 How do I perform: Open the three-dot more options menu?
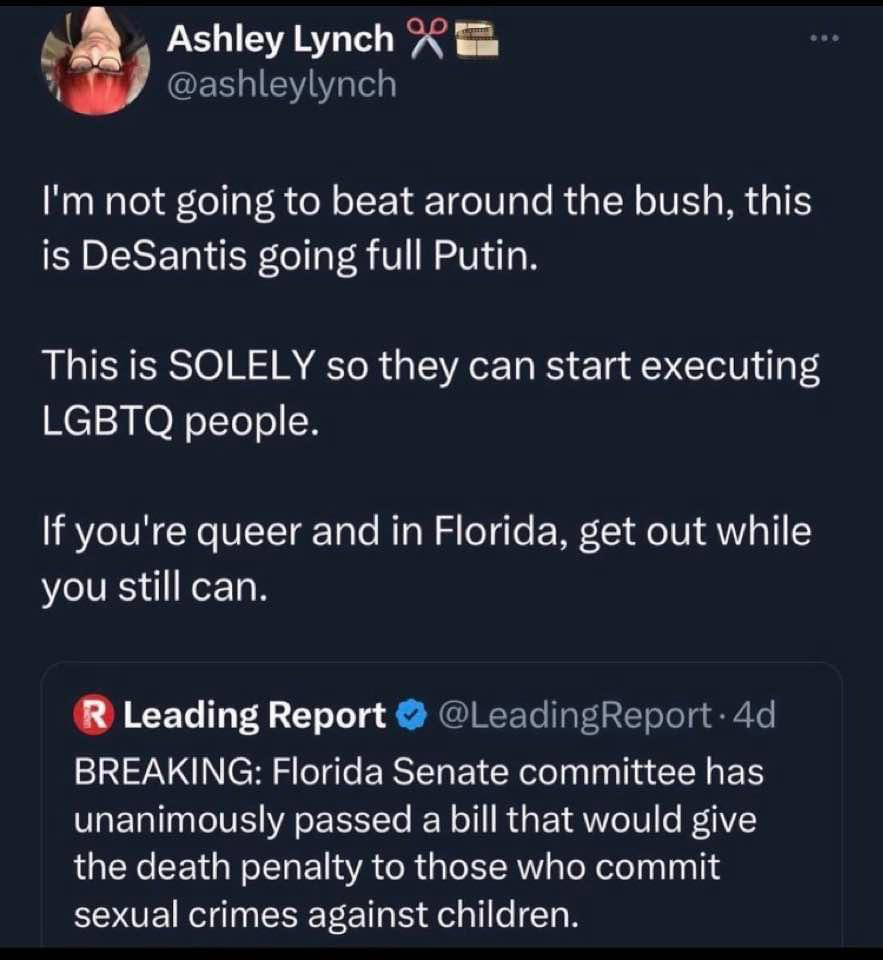[825, 40]
